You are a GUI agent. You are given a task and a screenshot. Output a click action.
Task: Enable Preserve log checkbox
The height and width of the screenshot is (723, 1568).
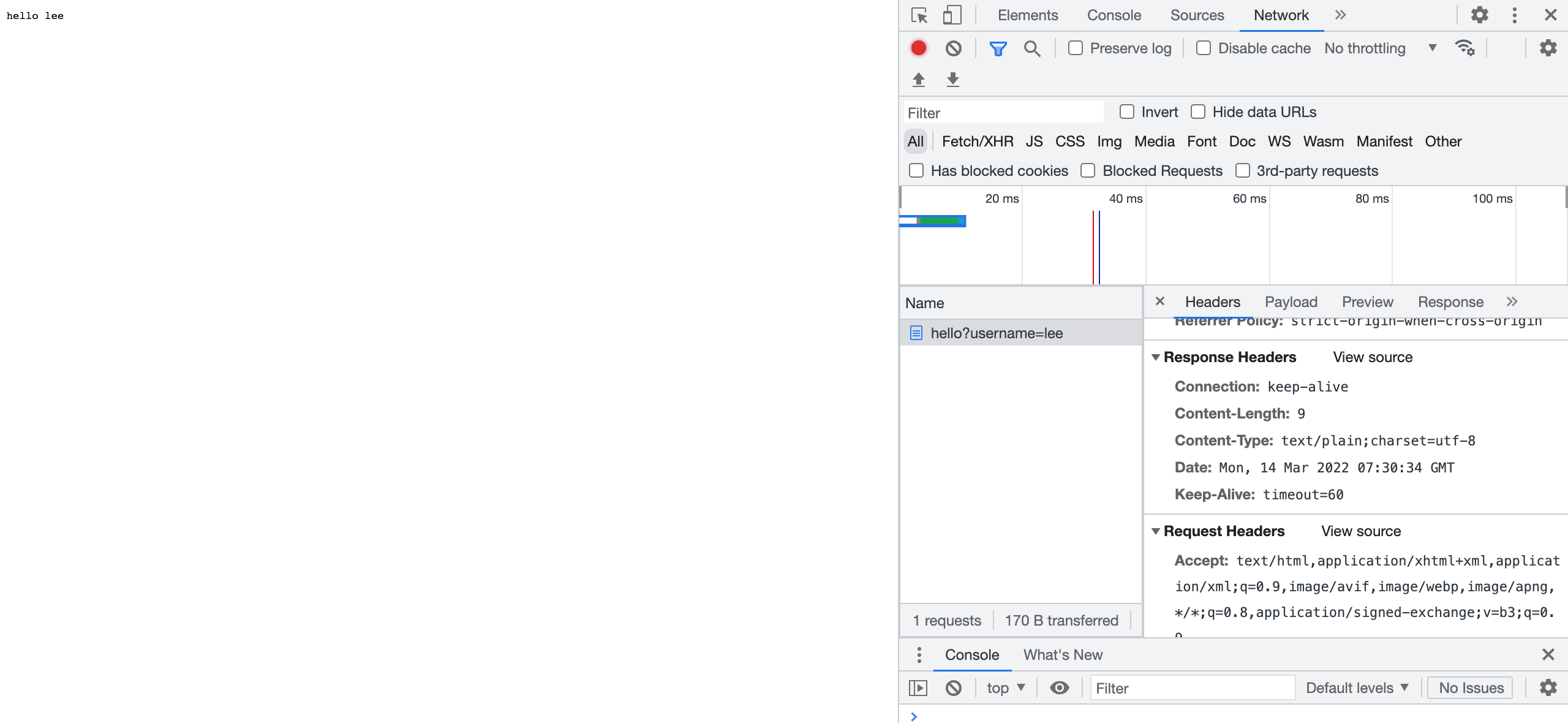click(1076, 48)
